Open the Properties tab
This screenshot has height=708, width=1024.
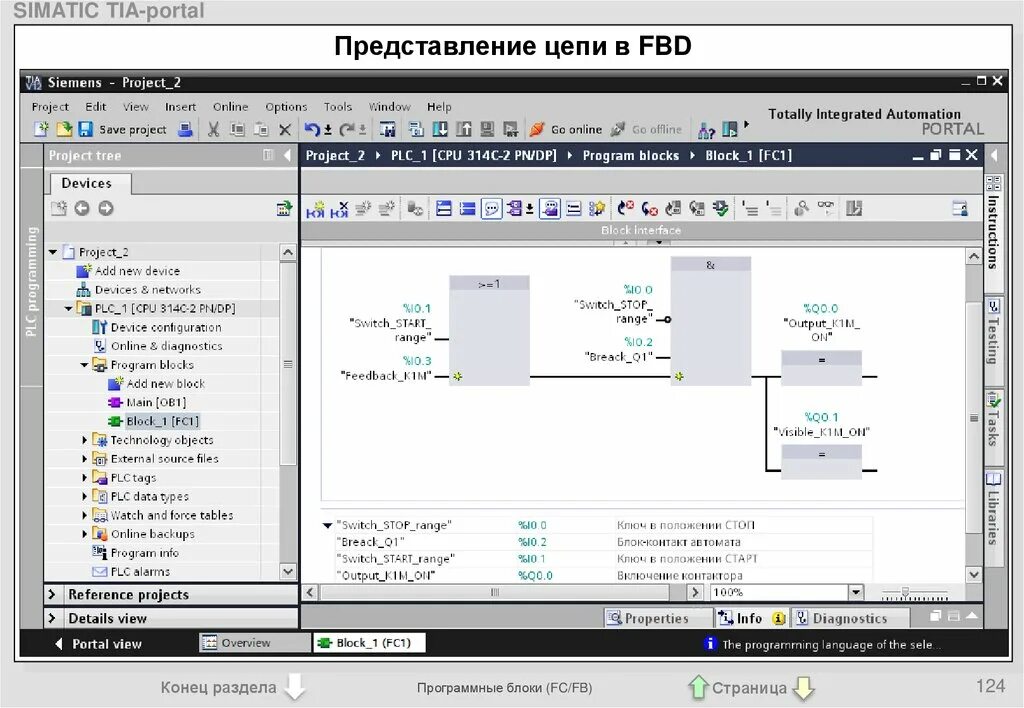pos(657,619)
